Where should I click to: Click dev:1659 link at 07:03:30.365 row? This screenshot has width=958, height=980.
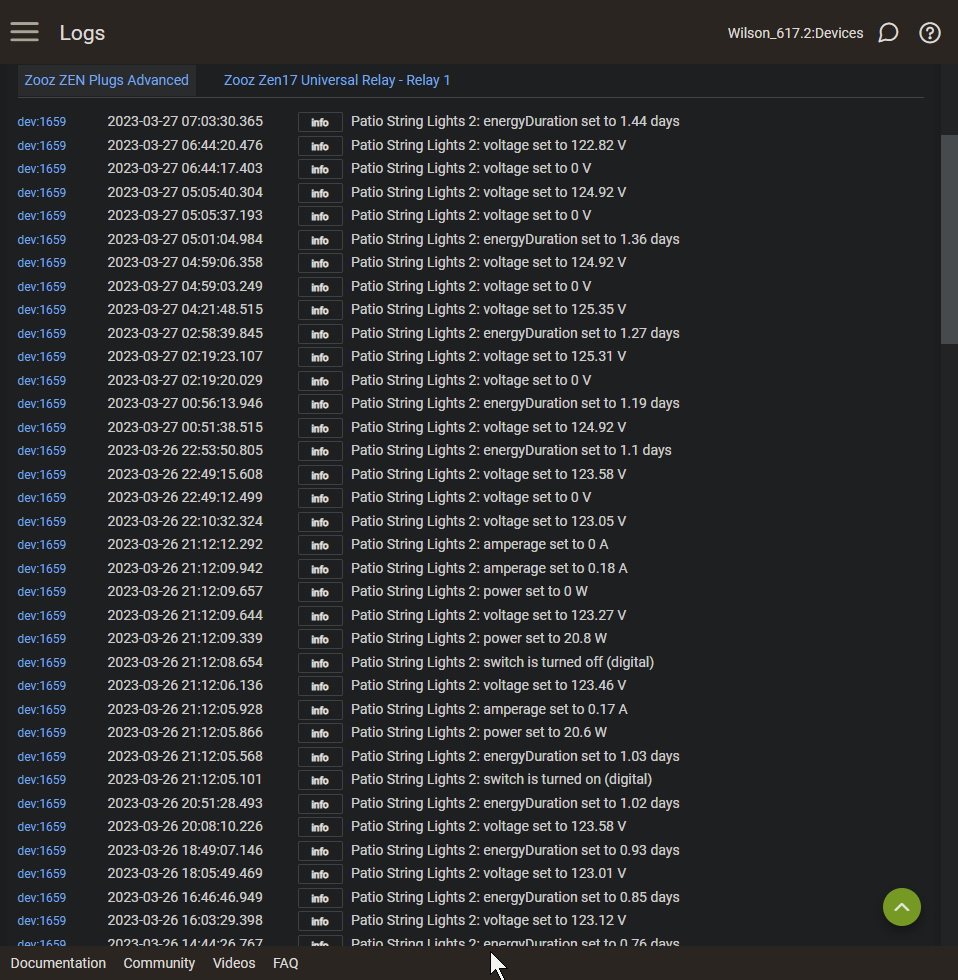pos(42,122)
